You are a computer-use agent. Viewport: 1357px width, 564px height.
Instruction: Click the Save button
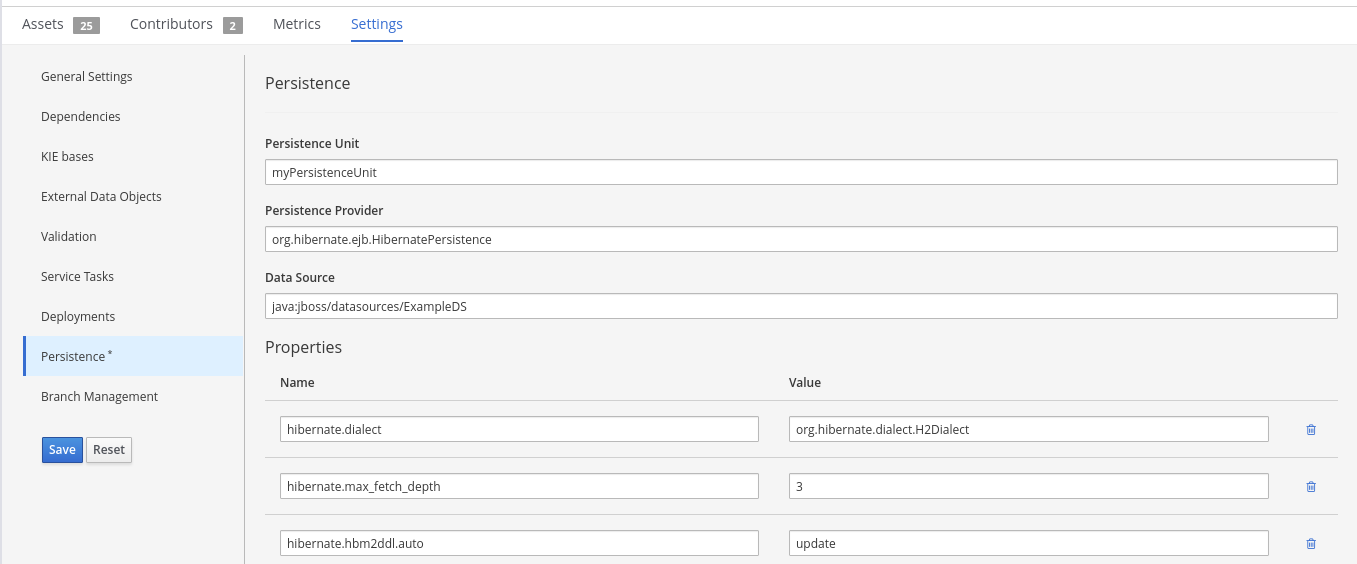point(62,450)
